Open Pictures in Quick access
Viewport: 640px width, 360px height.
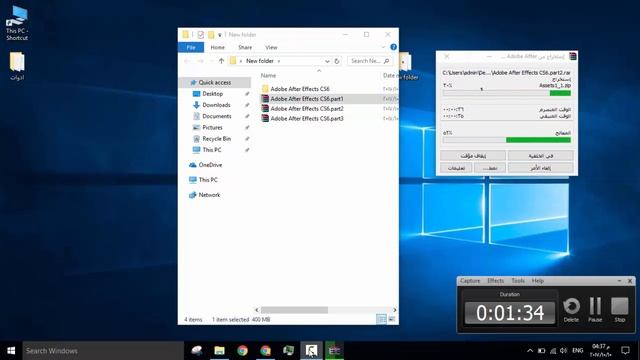point(212,127)
